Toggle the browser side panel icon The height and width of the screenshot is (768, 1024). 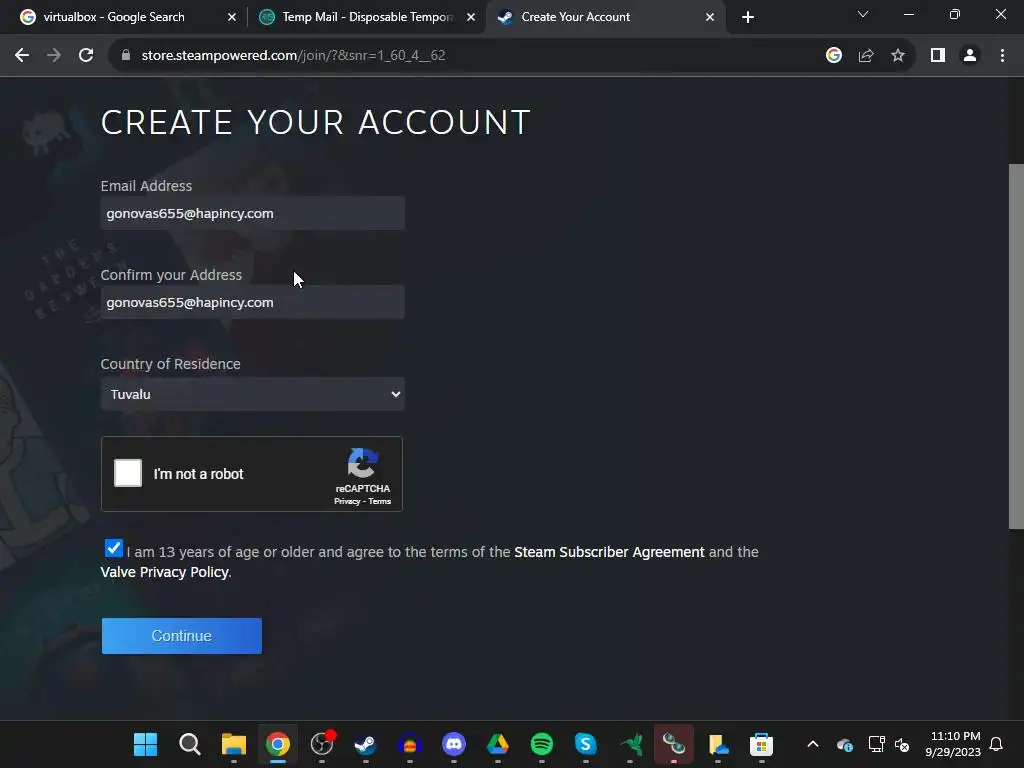coord(938,56)
